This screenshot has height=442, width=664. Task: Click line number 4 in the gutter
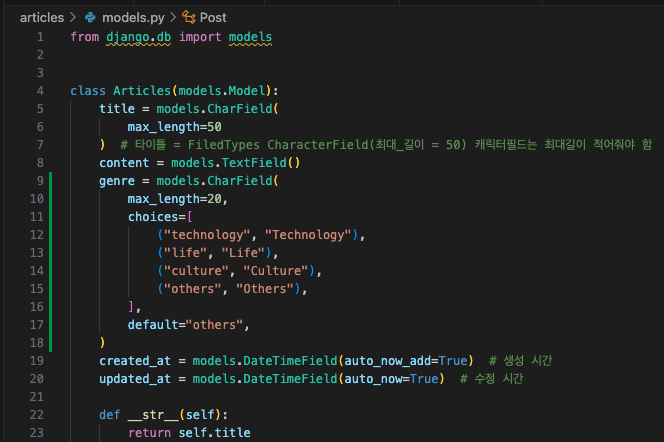coord(40,91)
